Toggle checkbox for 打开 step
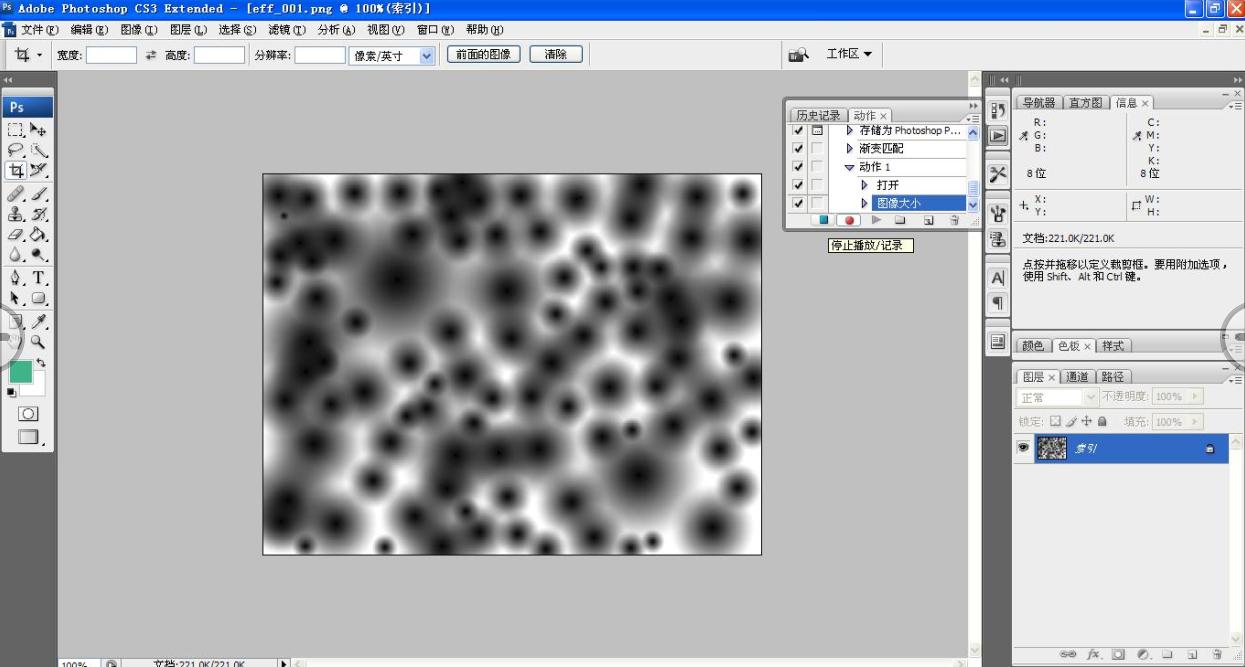The width and height of the screenshot is (1245, 667). pos(798,185)
